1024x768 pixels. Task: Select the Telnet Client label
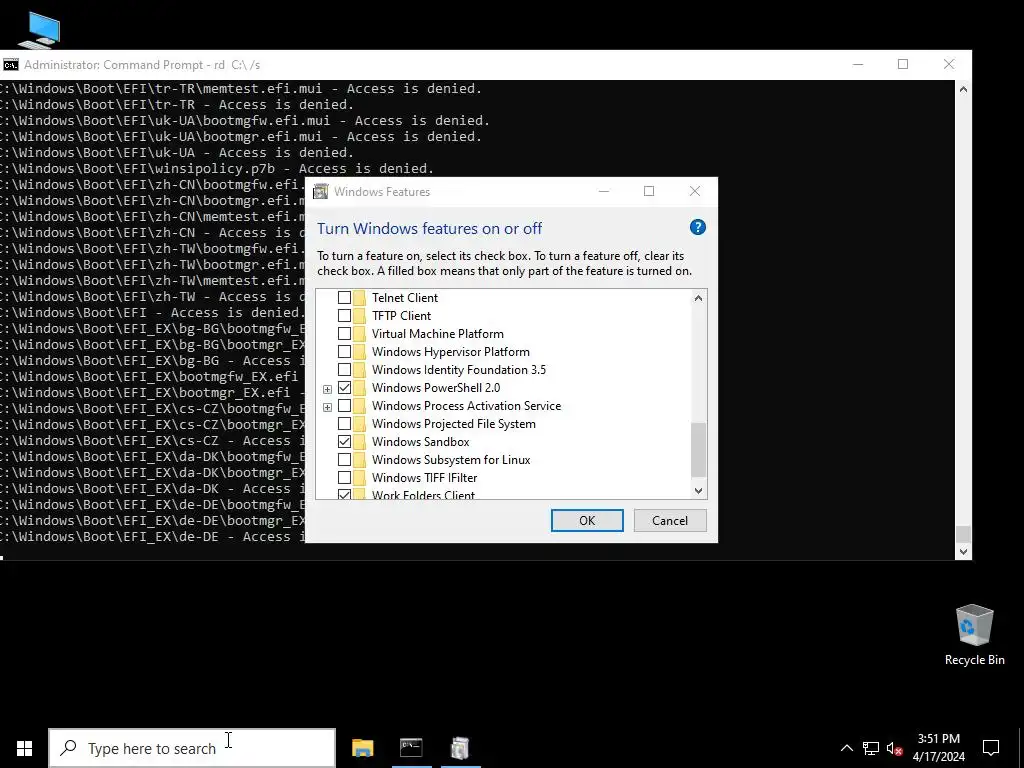pos(405,298)
